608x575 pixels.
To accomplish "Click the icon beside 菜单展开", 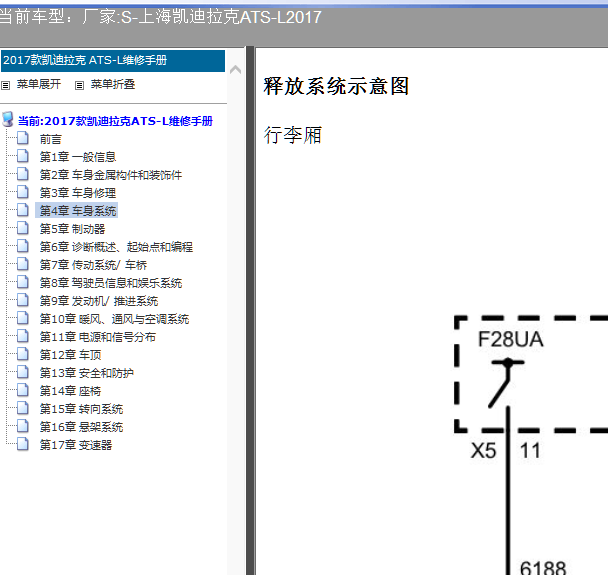I will coord(5,85).
